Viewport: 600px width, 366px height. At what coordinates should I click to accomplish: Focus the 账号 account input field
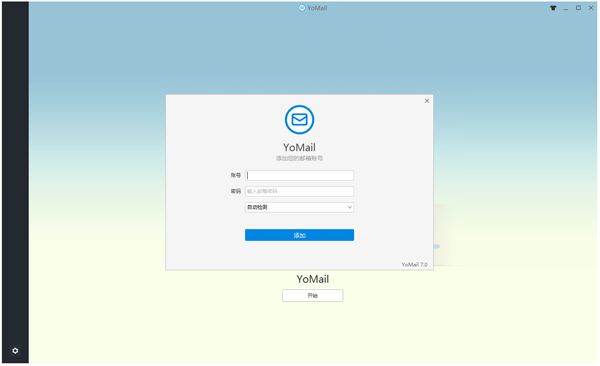299,175
